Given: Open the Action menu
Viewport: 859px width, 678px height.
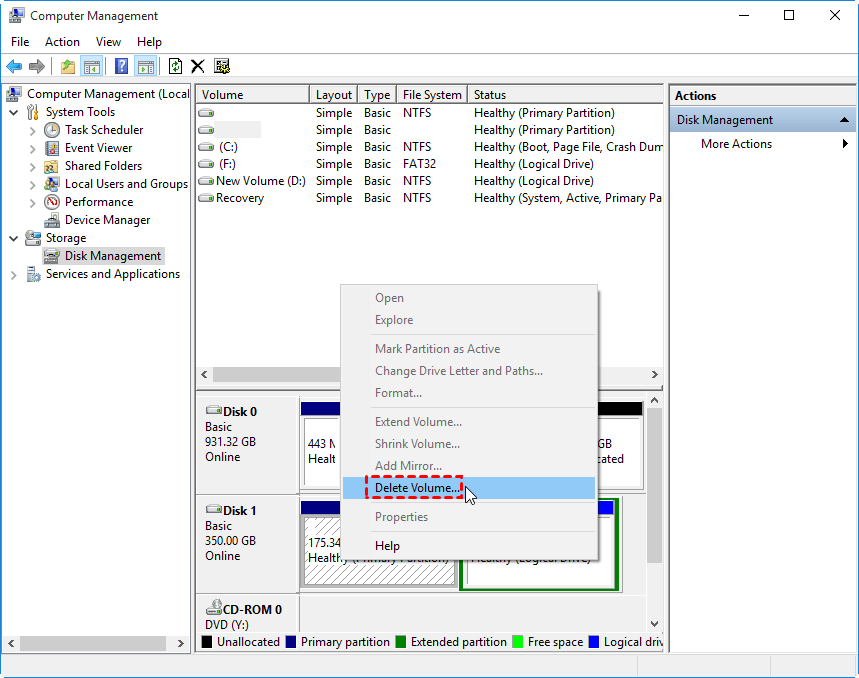Looking at the screenshot, I should [x=62, y=42].
